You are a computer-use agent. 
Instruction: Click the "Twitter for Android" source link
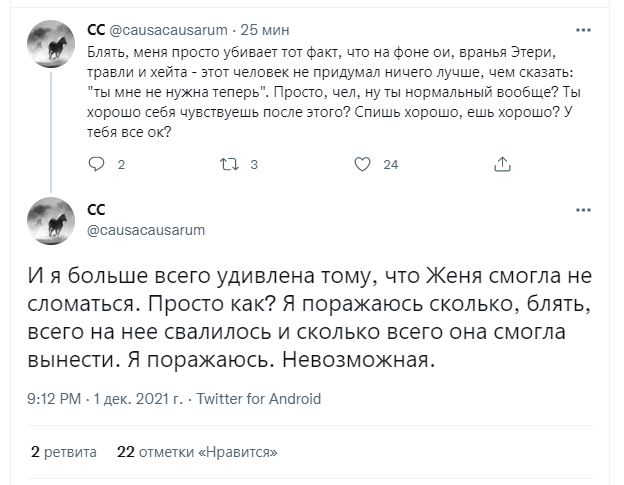[x=259, y=398]
